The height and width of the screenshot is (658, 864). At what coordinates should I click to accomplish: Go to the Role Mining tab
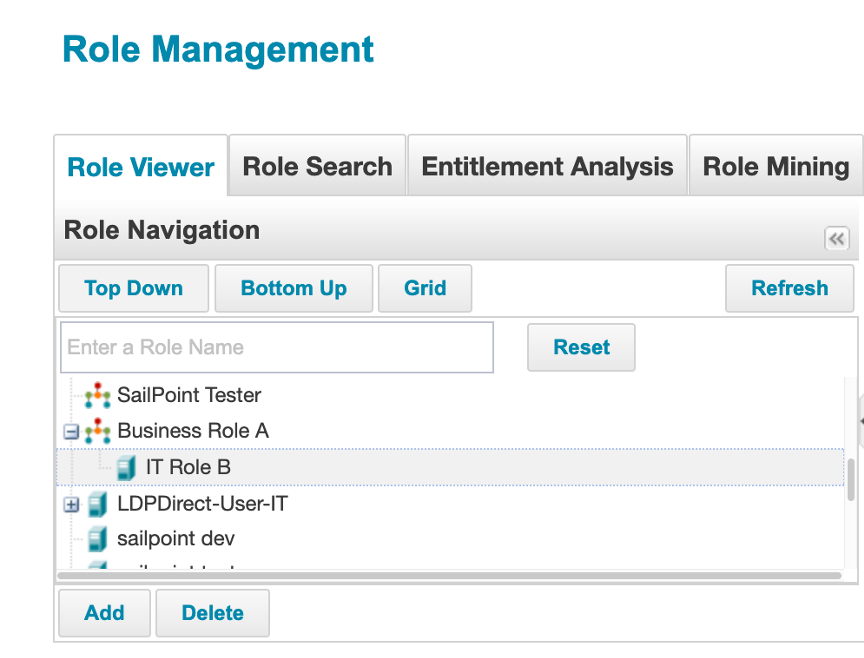pos(776,166)
